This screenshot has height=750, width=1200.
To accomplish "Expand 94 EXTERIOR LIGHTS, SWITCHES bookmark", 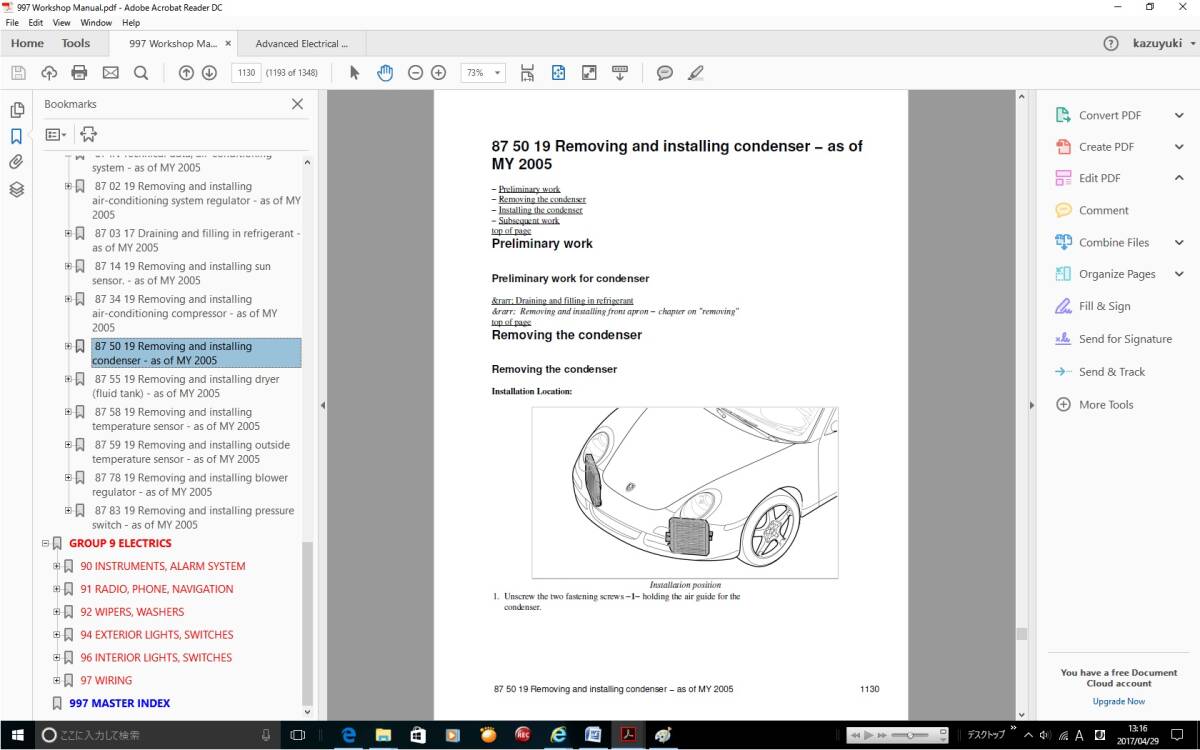I will coord(57,635).
